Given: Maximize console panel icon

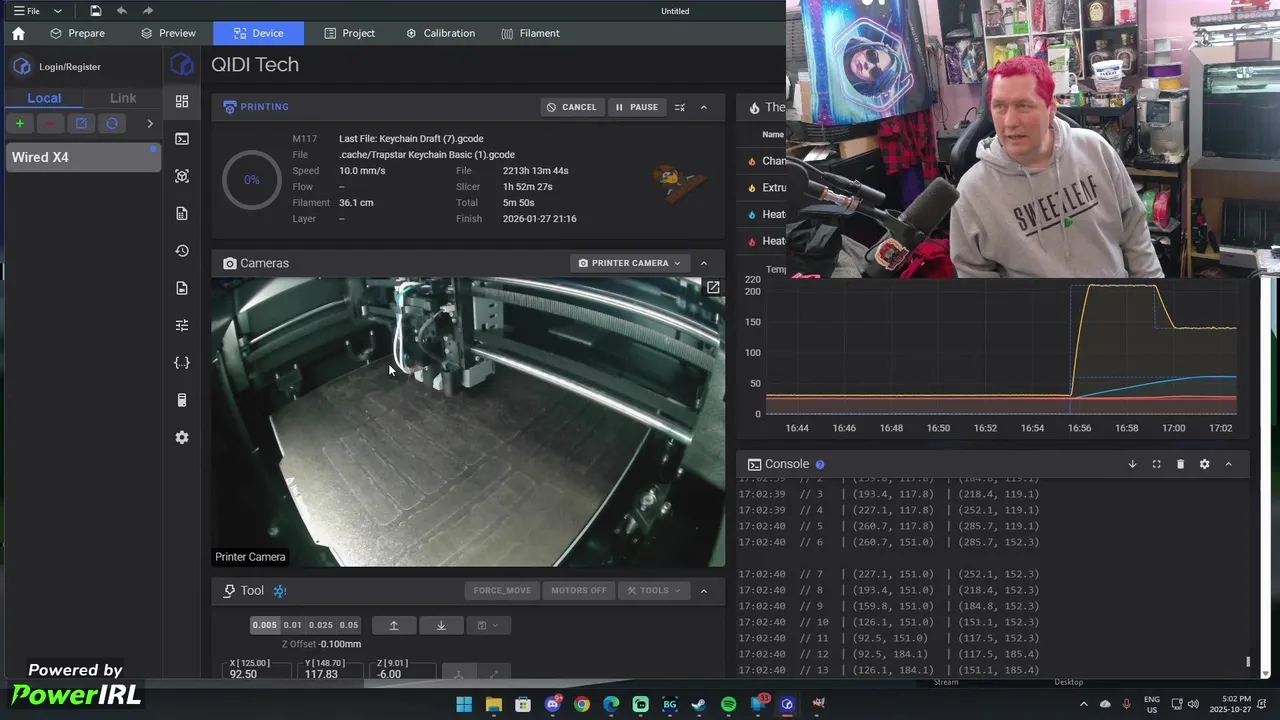Looking at the screenshot, I should (1156, 464).
